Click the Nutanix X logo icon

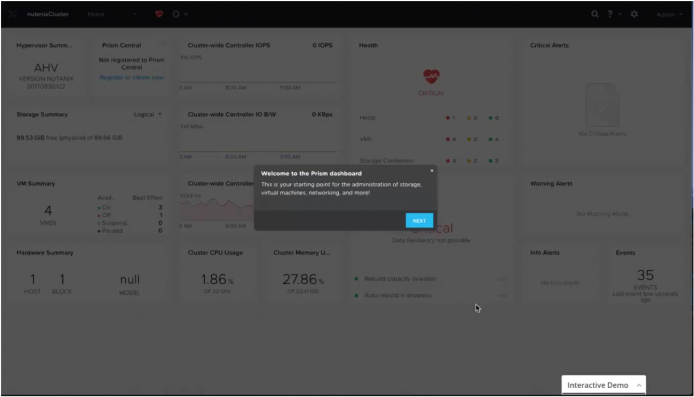[12, 14]
